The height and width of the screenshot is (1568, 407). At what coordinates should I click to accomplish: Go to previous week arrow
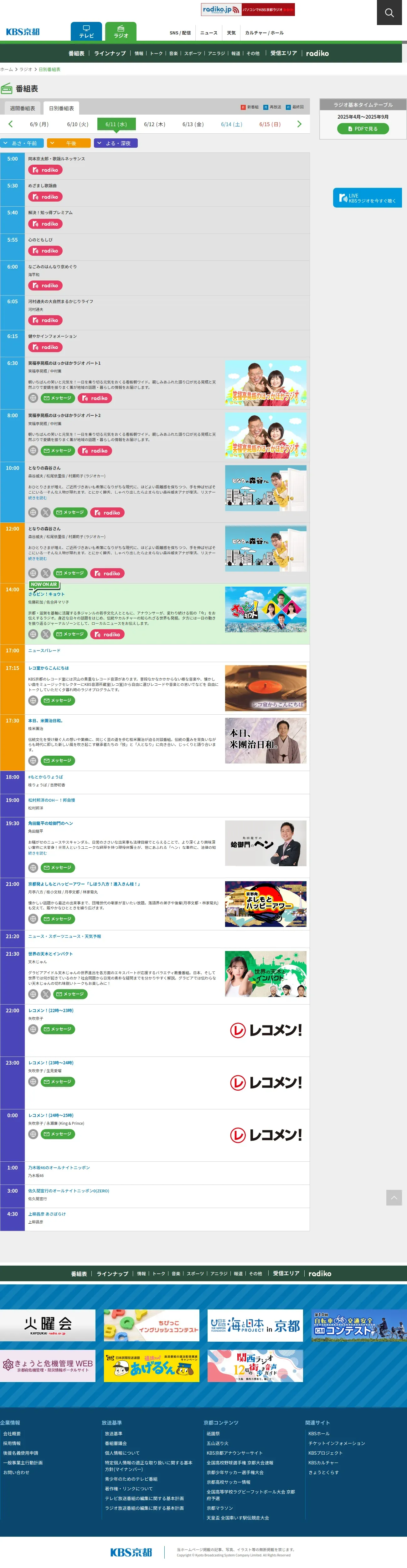[x=10, y=124]
